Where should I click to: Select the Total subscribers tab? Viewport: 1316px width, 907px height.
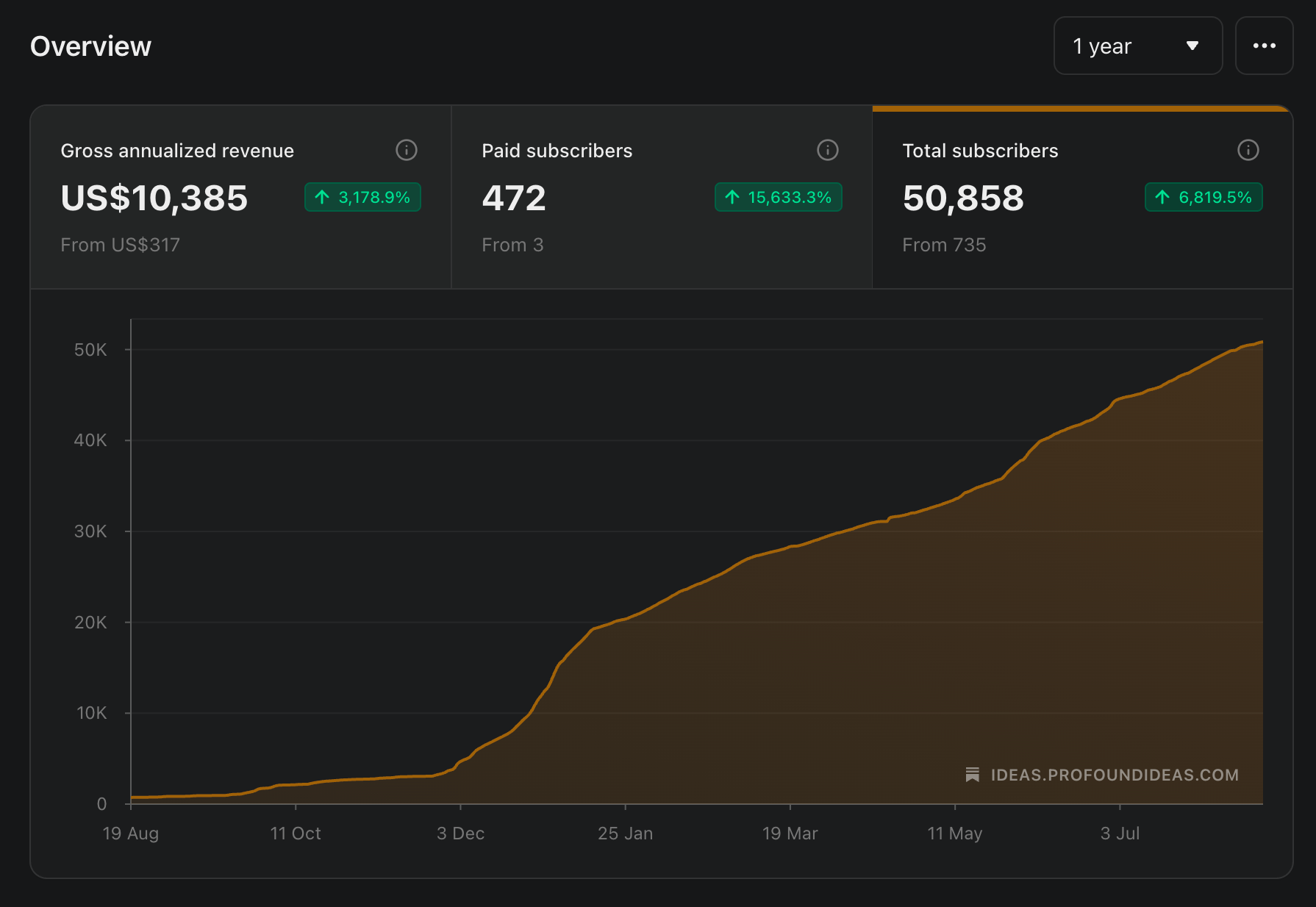[x=1082, y=197]
